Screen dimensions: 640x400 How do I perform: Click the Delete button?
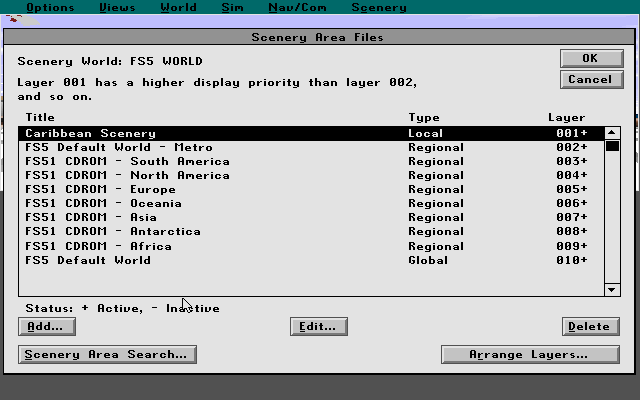click(589, 326)
